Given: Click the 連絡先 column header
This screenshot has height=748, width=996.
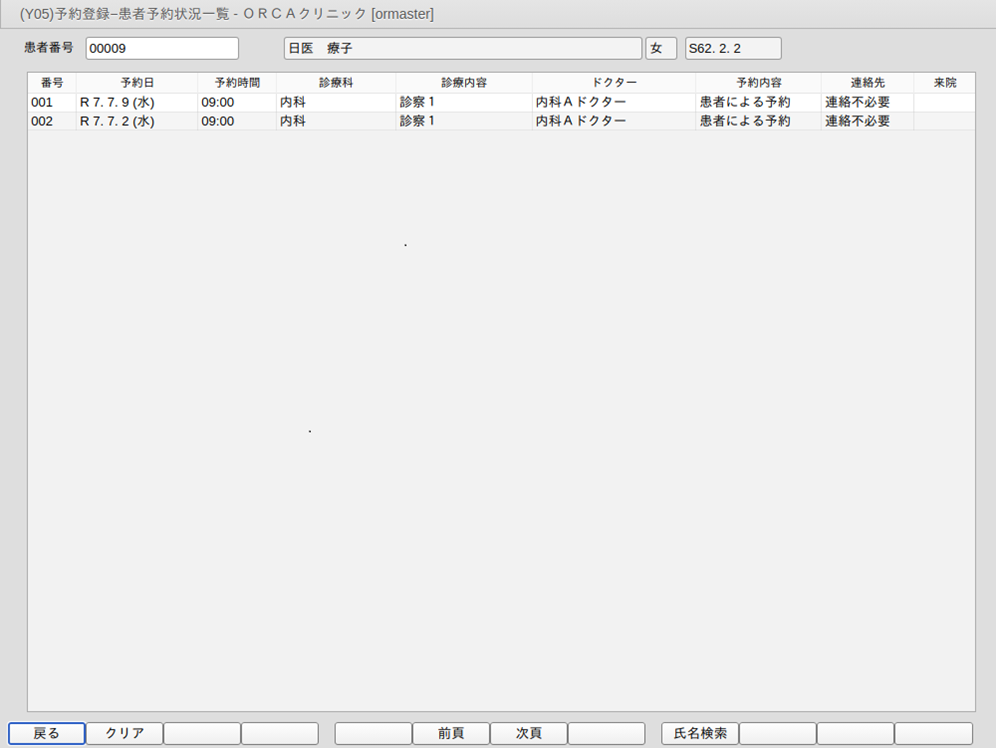Looking at the screenshot, I should (867, 82).
